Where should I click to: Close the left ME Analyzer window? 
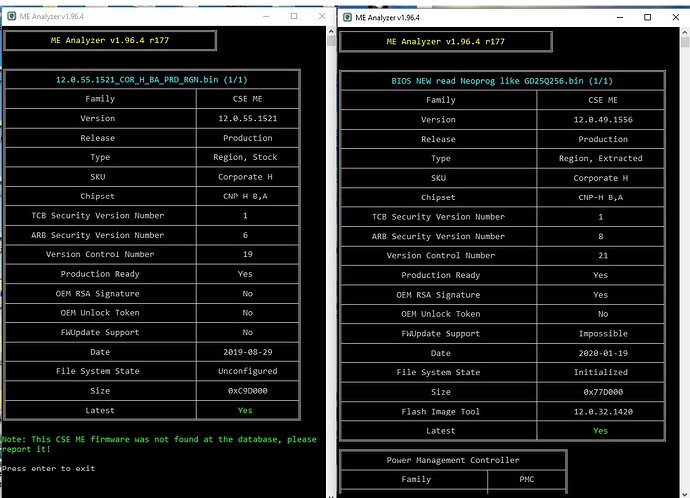point(322,16)
